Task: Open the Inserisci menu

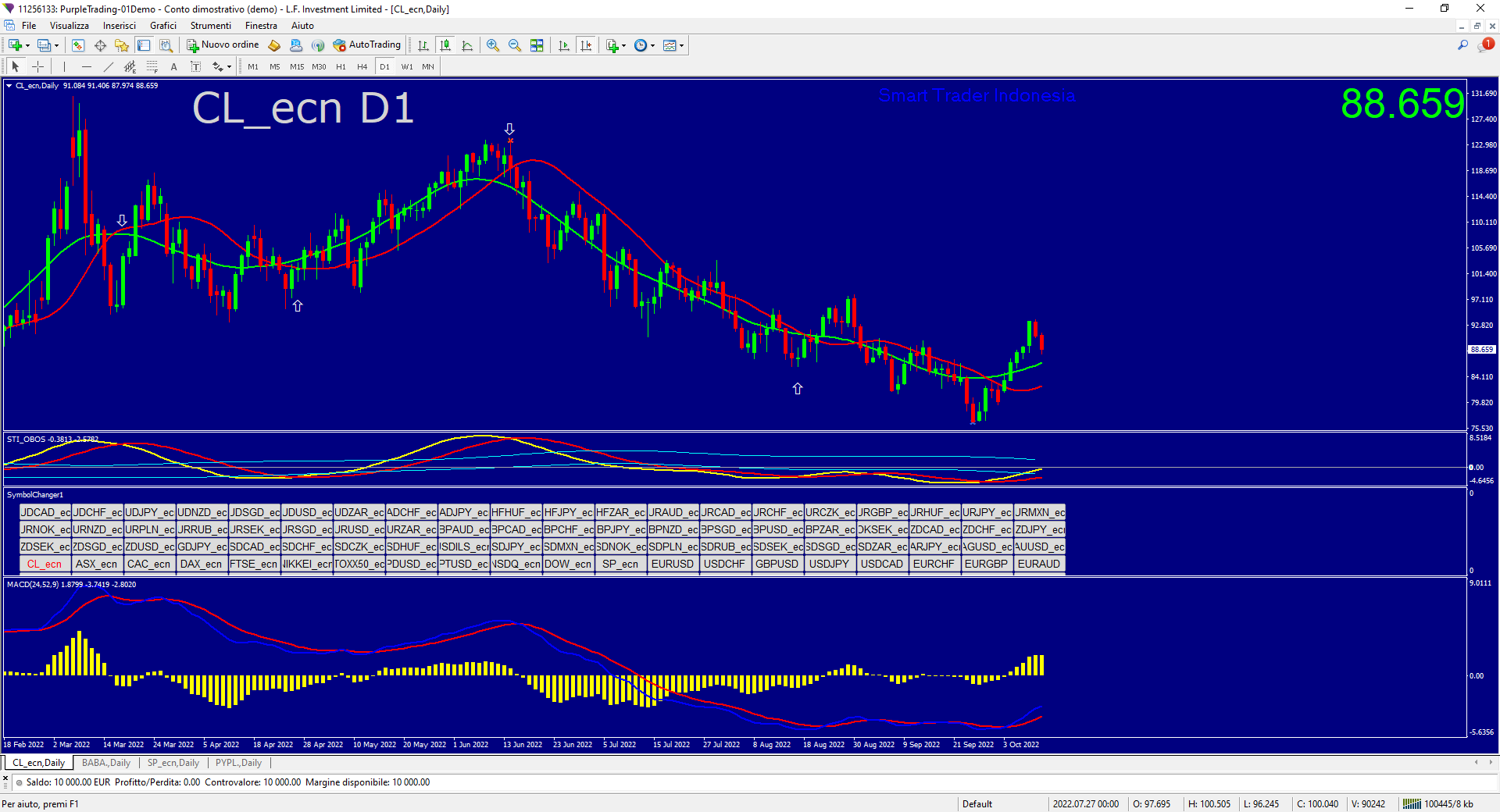Action: [120, 26]
